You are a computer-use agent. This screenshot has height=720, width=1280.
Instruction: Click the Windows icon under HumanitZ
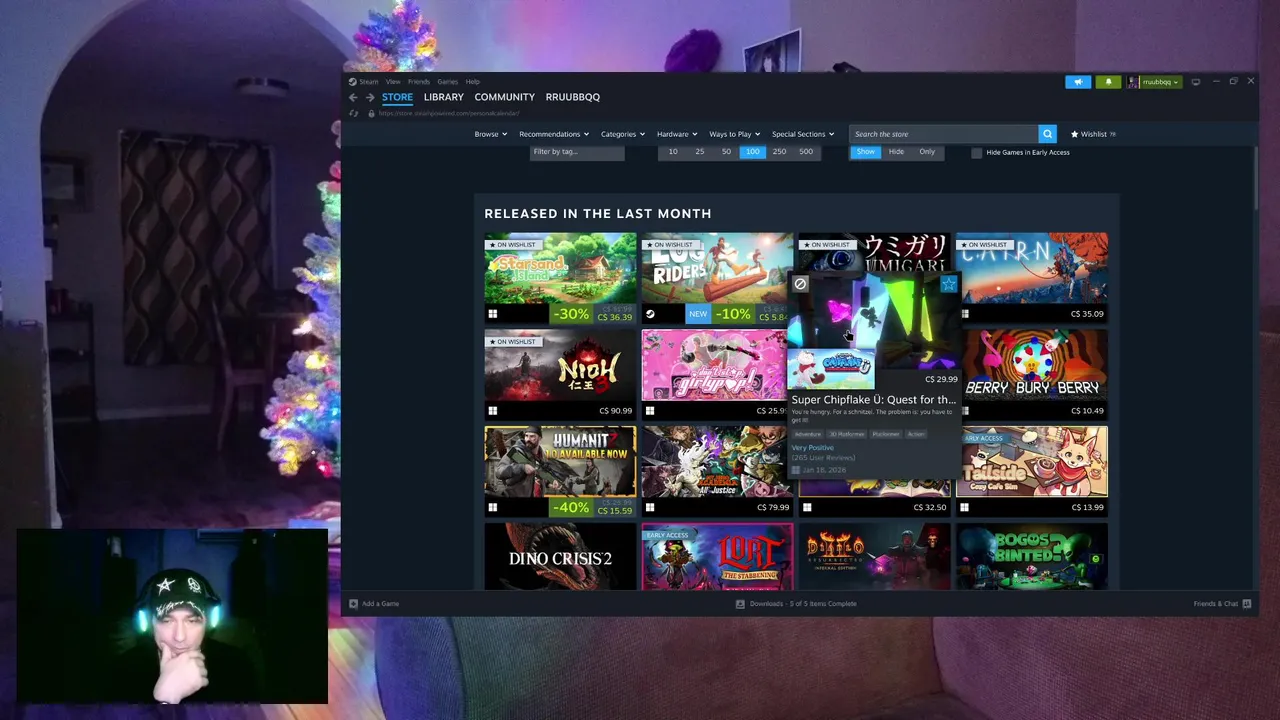point(492,508)
